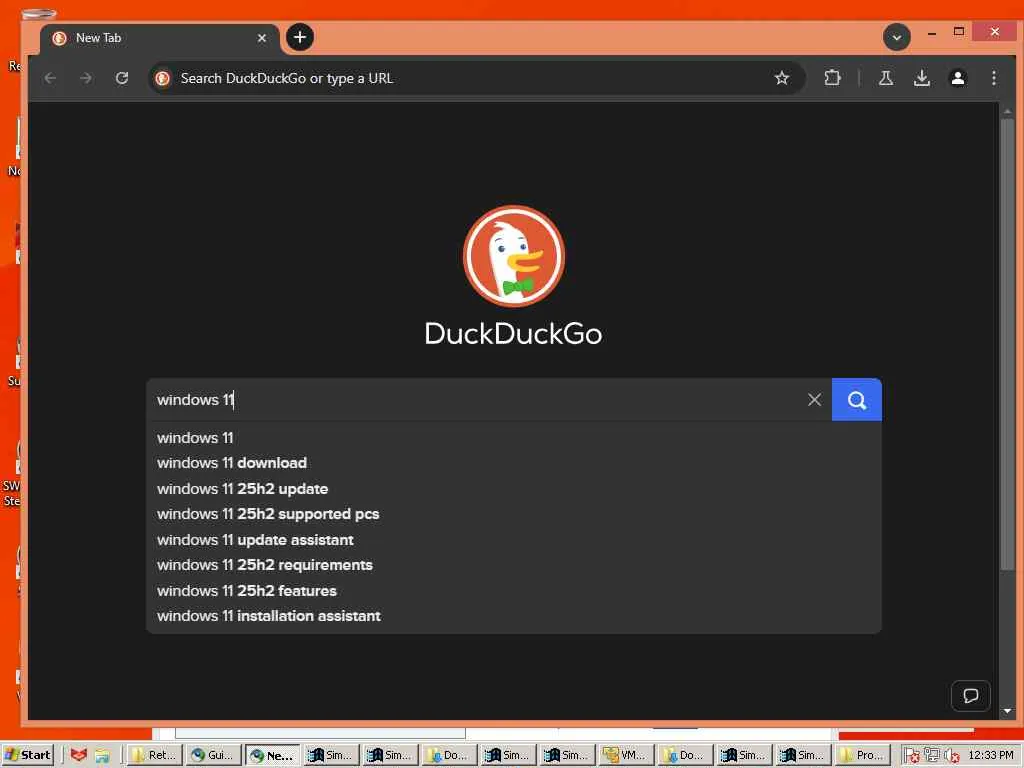This screenshot has height=768, width=1024.
Task: Open the downloads tray icon
Action: [921, 78]
